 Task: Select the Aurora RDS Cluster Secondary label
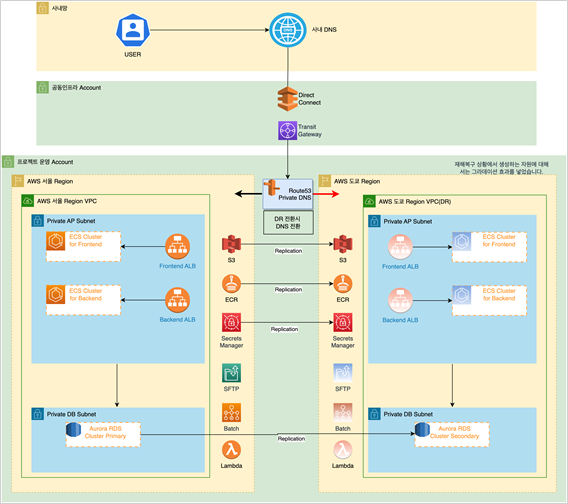click(x=455, y=432)
